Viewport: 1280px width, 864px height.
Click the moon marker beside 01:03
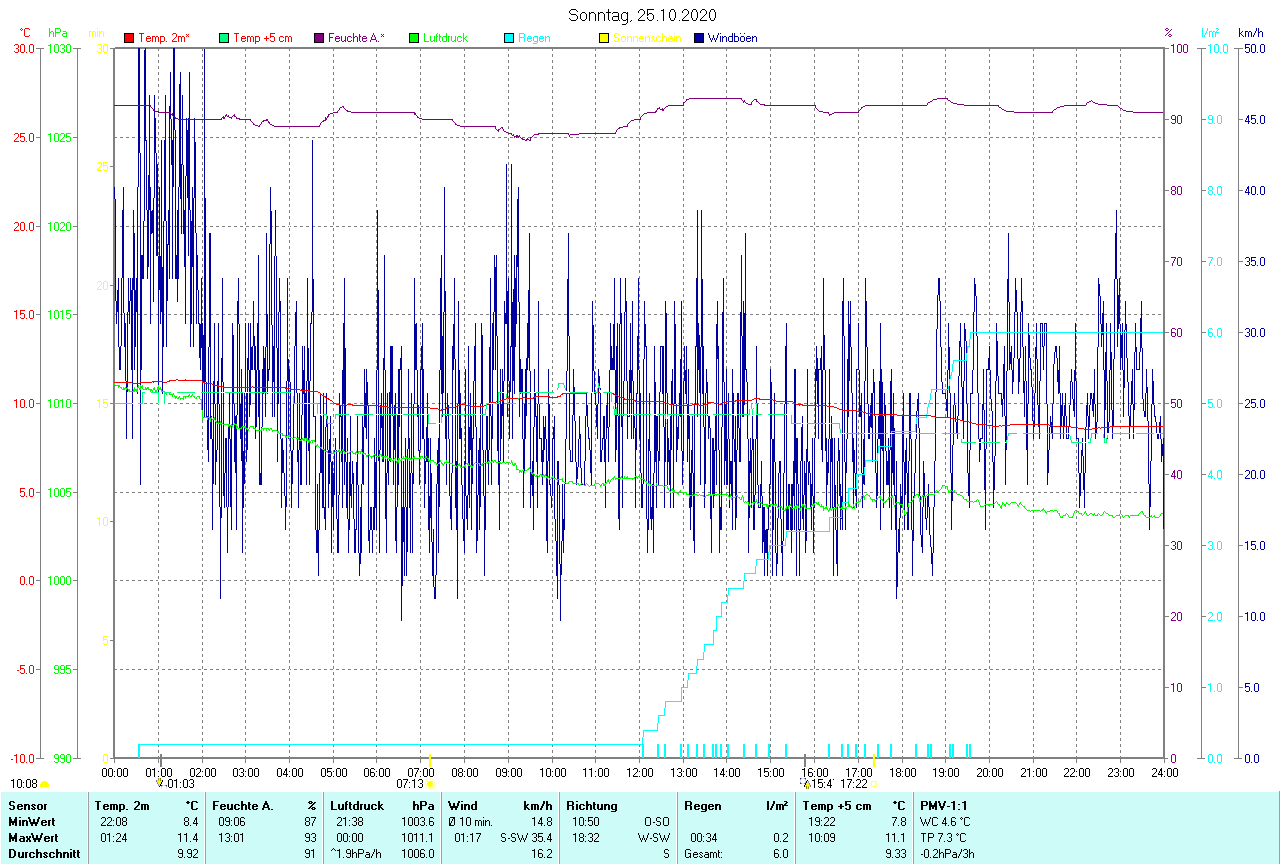point(159,784)
